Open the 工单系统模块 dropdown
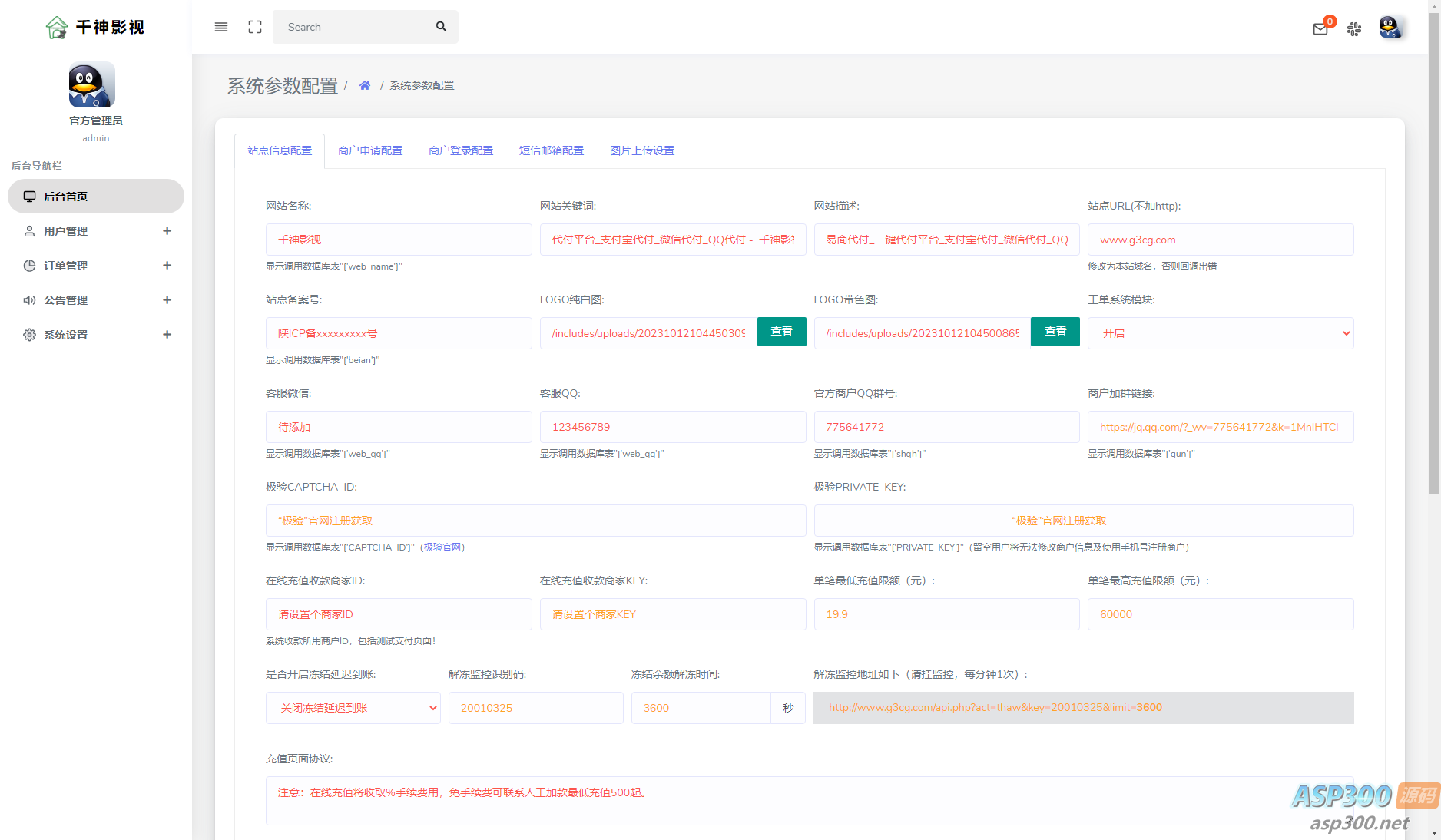This screenshot has width=1441, height=840. tap(1221, 333)
